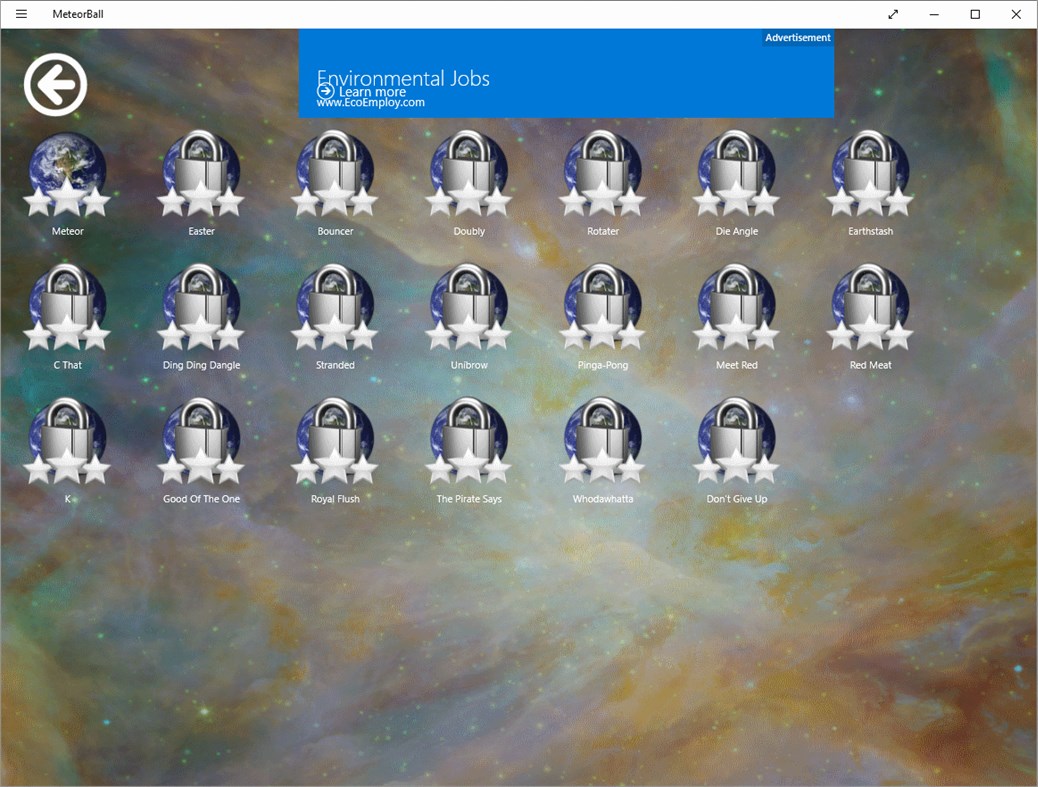Click the Rotater level label
The image size is (1038, 787).
(x=602, y=231)
